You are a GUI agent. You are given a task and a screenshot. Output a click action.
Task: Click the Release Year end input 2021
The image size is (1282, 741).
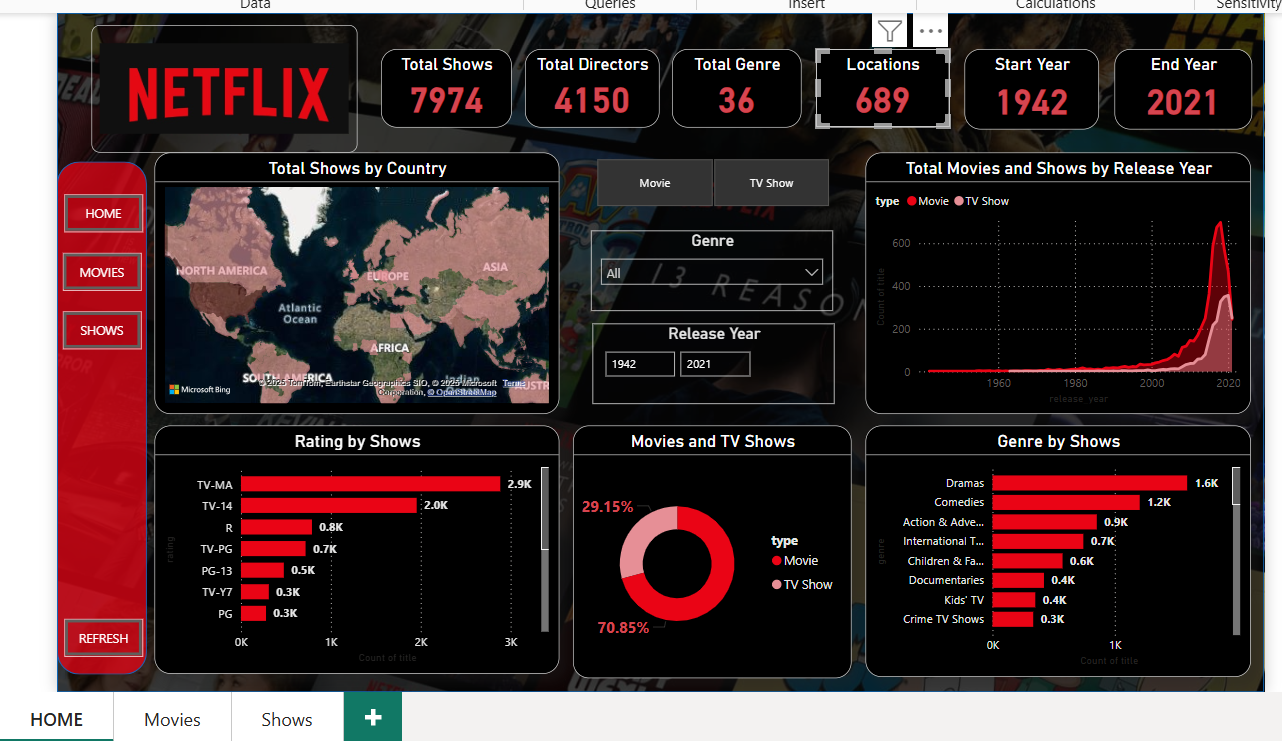click(x=714, y=364)
